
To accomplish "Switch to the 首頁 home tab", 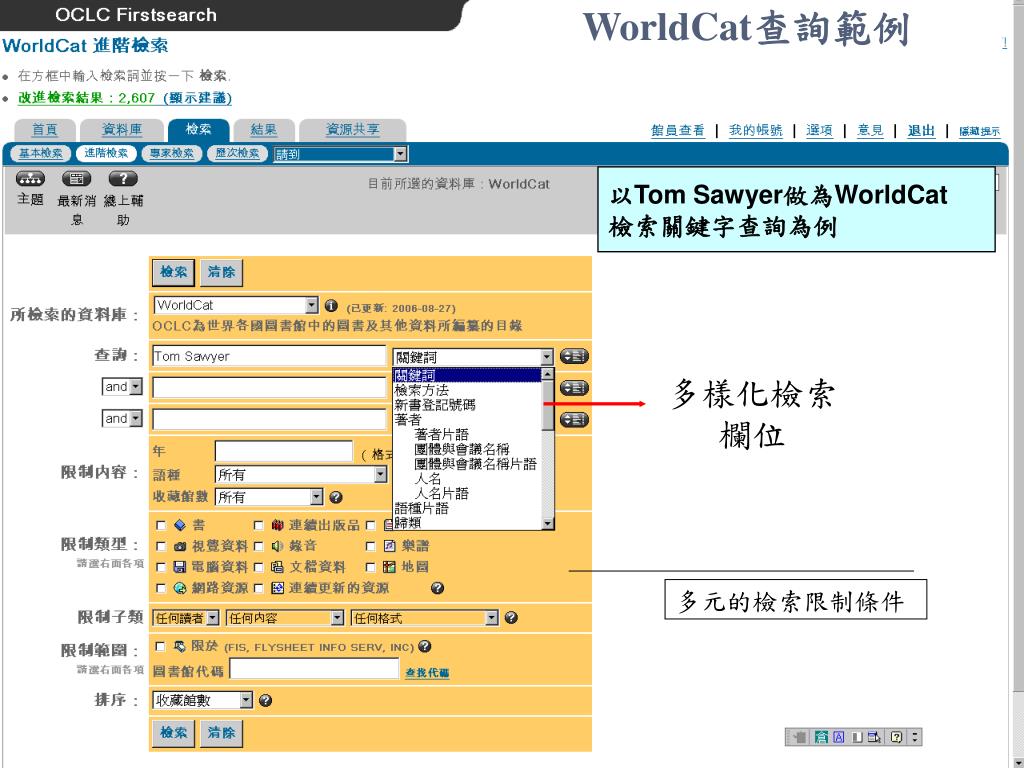I will coord(44,130).
